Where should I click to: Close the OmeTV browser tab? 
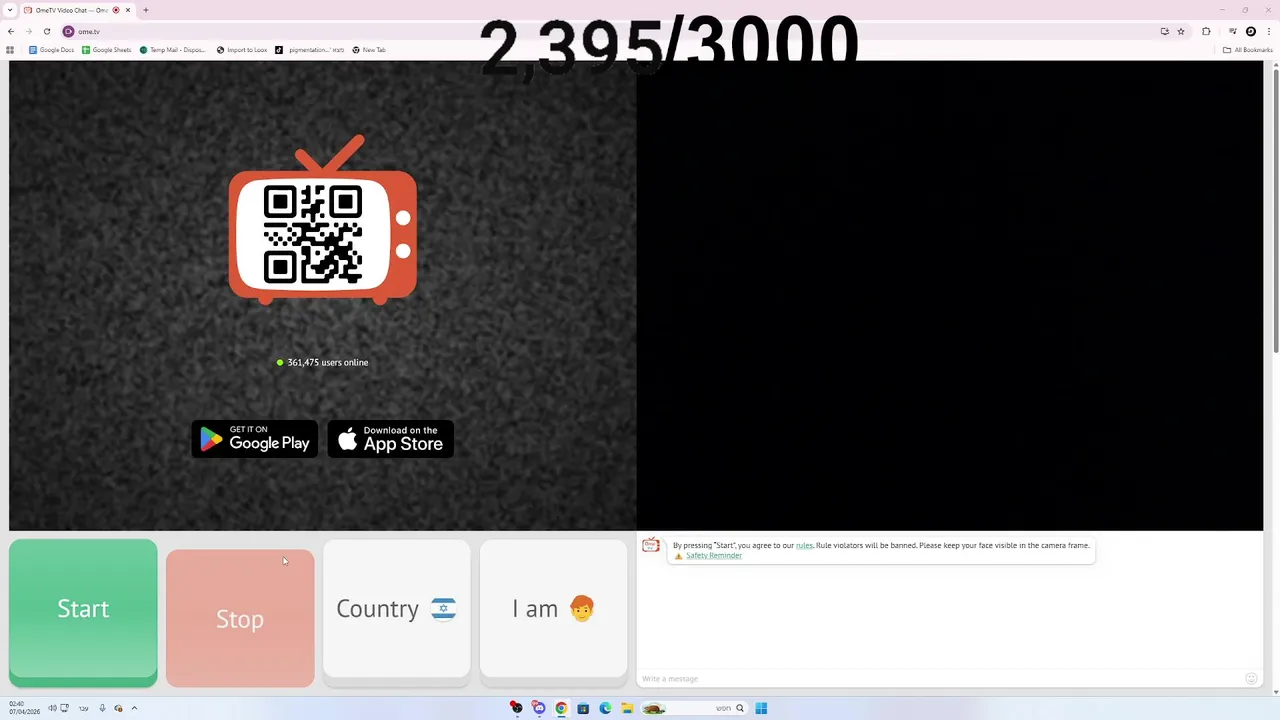(x=128, y=10)
